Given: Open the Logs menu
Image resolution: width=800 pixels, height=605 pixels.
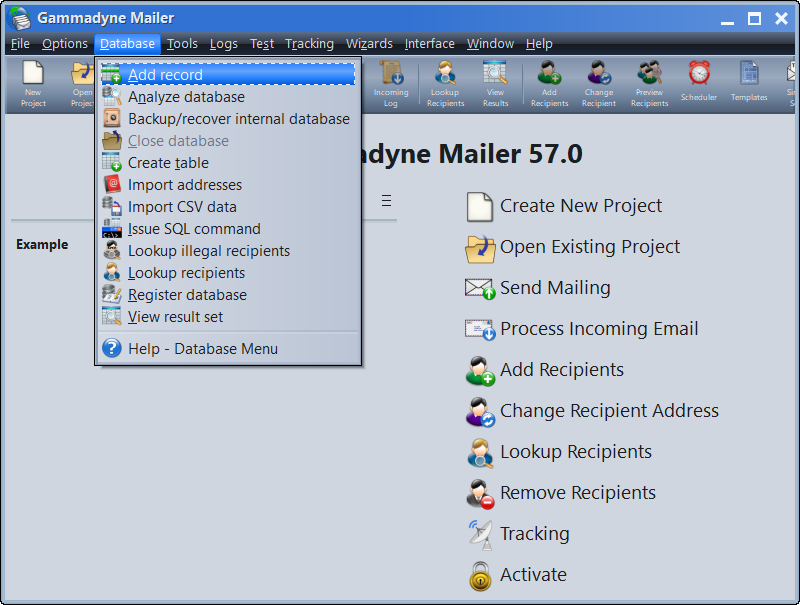Looking at the screenshot, I should coord(223,44).
